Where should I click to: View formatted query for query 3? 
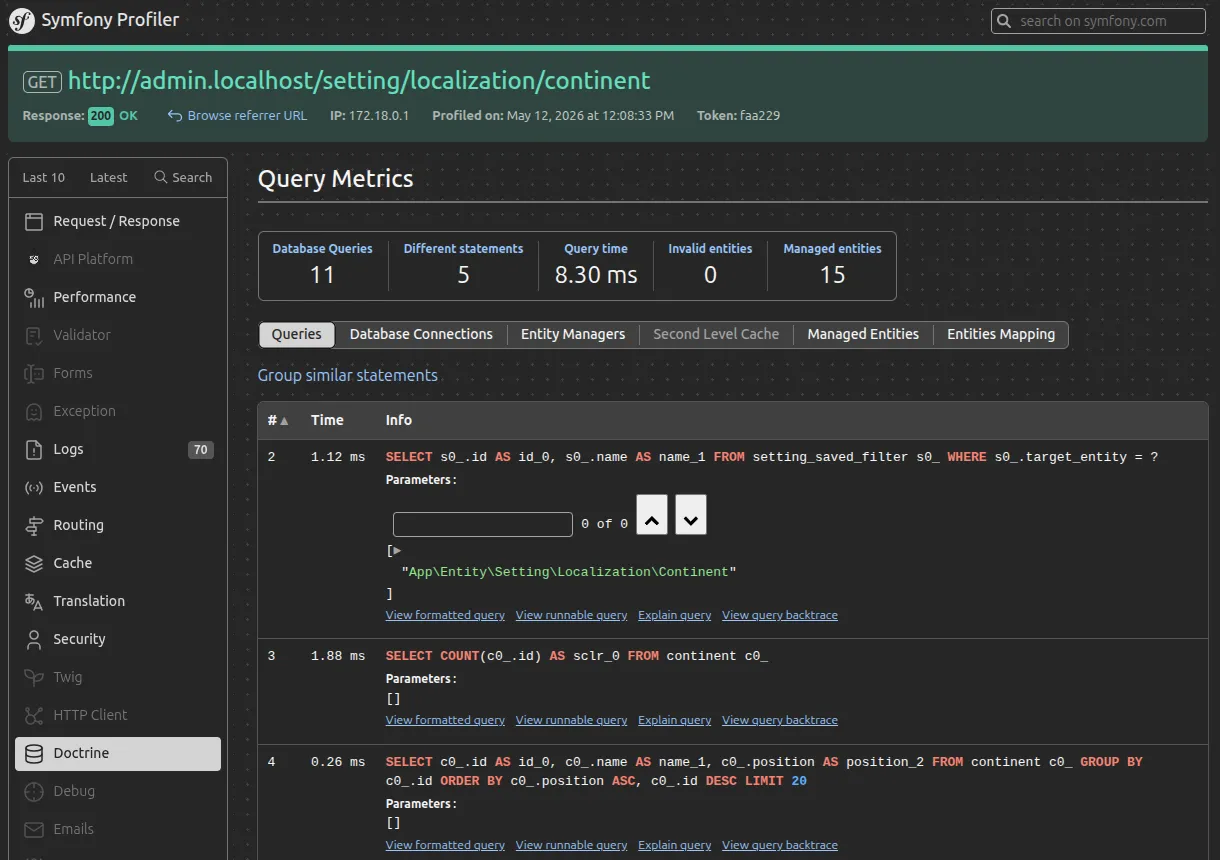[x=445, y=720]
